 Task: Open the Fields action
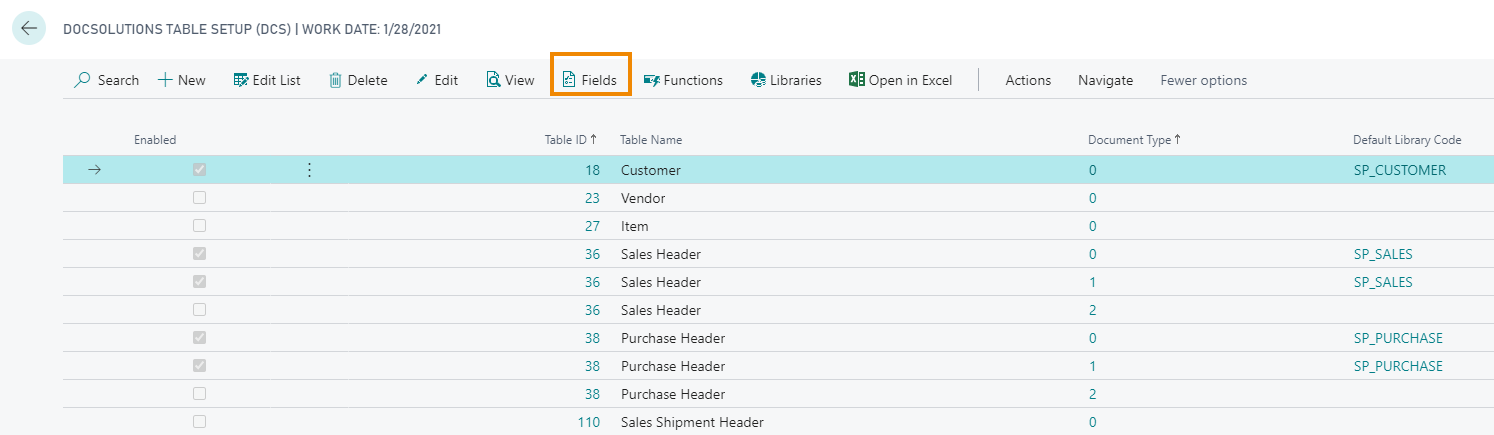pos(590,80)
